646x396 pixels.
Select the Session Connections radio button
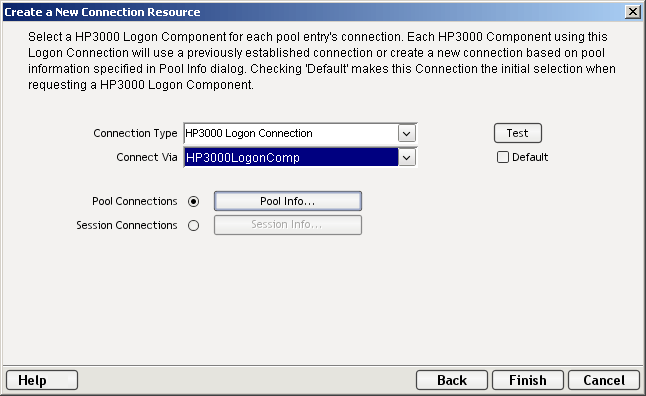(x=193, y=225)
